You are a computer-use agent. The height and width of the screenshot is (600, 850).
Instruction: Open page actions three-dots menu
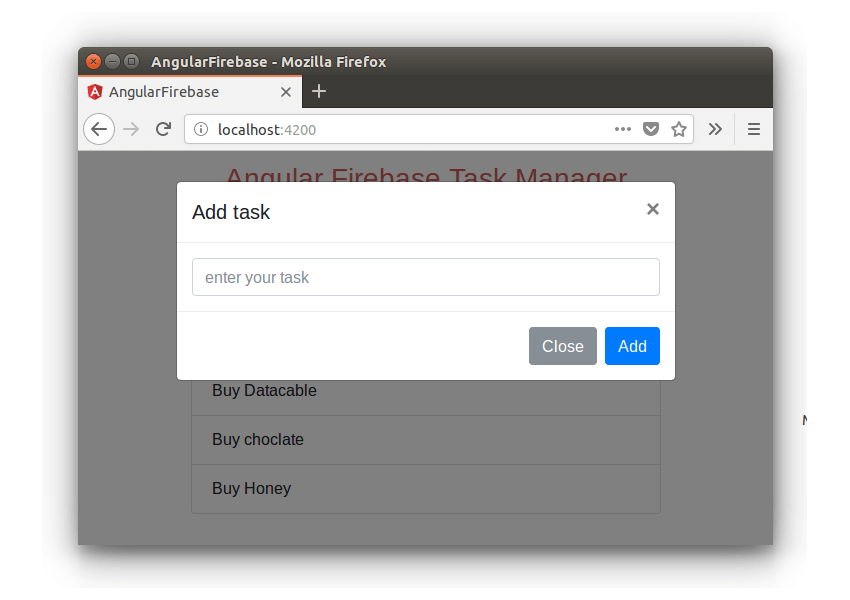pos(623,129)
